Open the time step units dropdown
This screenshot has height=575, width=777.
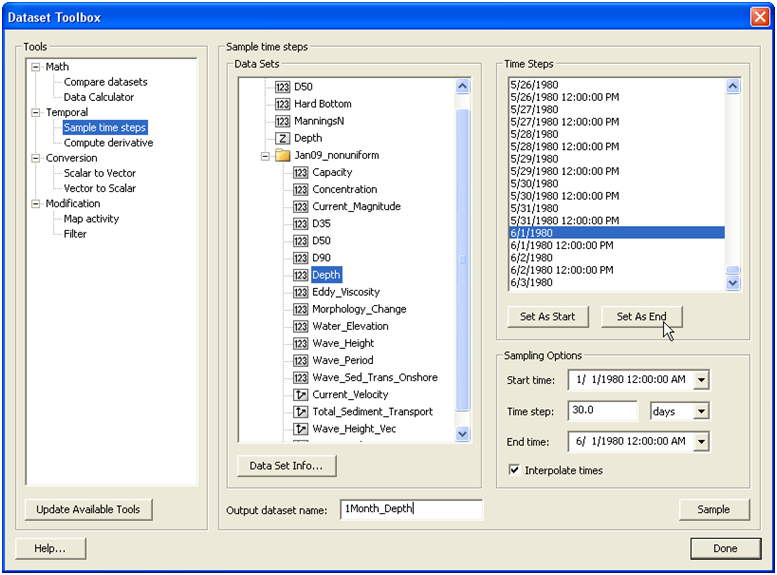[701, 411]
